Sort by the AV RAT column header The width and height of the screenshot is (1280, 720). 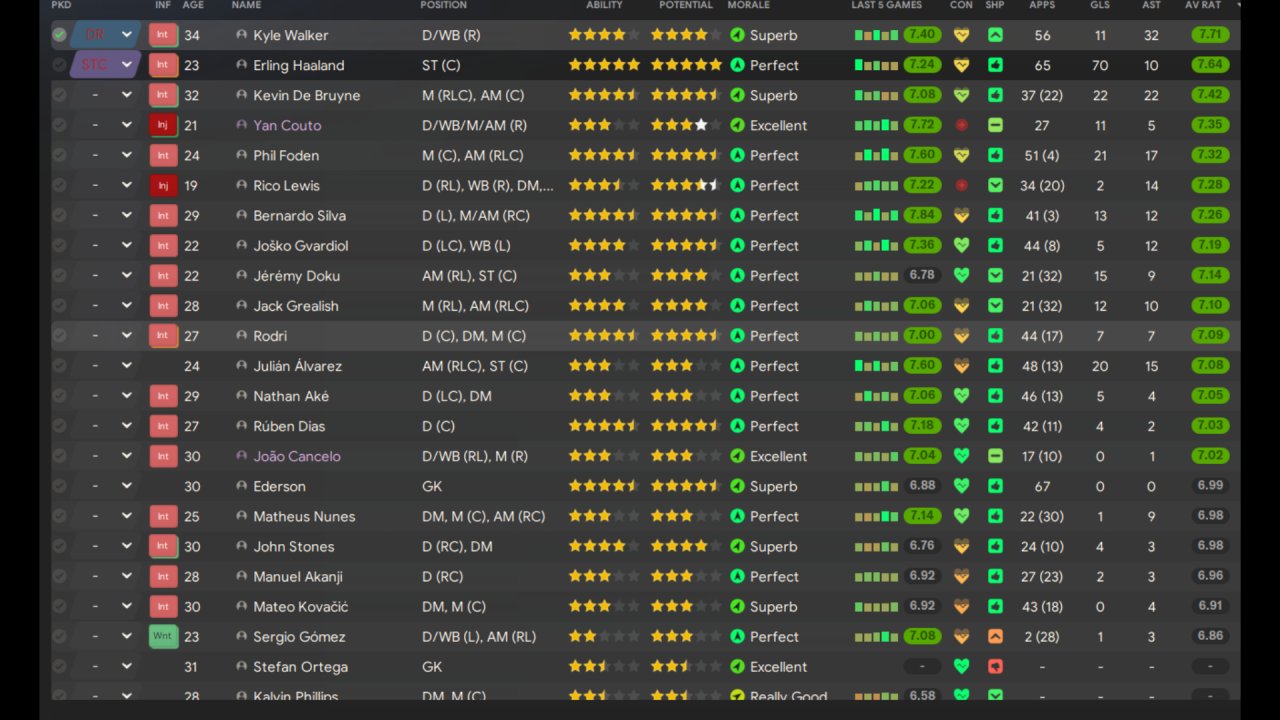(1202, 5)
